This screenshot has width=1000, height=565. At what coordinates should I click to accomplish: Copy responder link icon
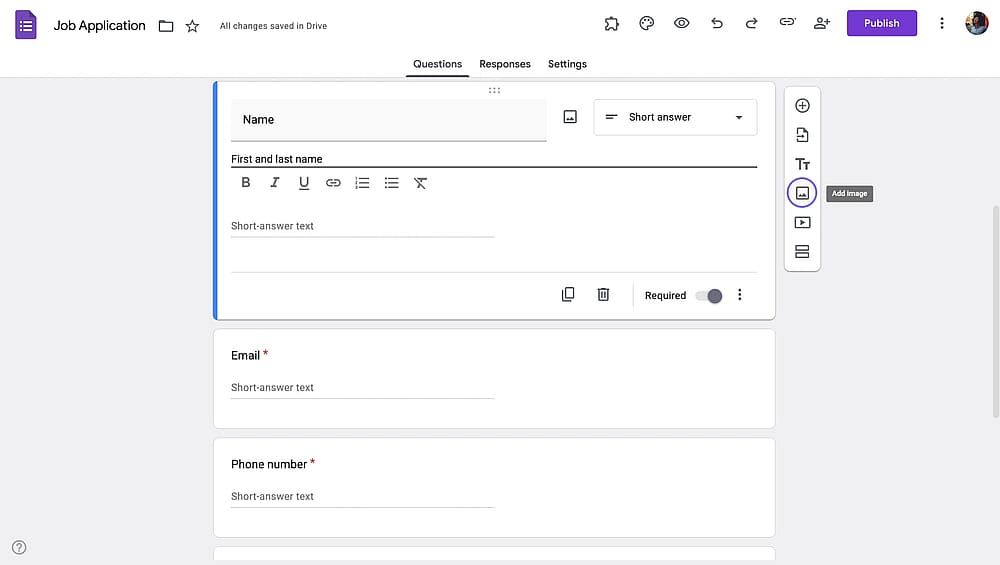[x=787, y=22]
